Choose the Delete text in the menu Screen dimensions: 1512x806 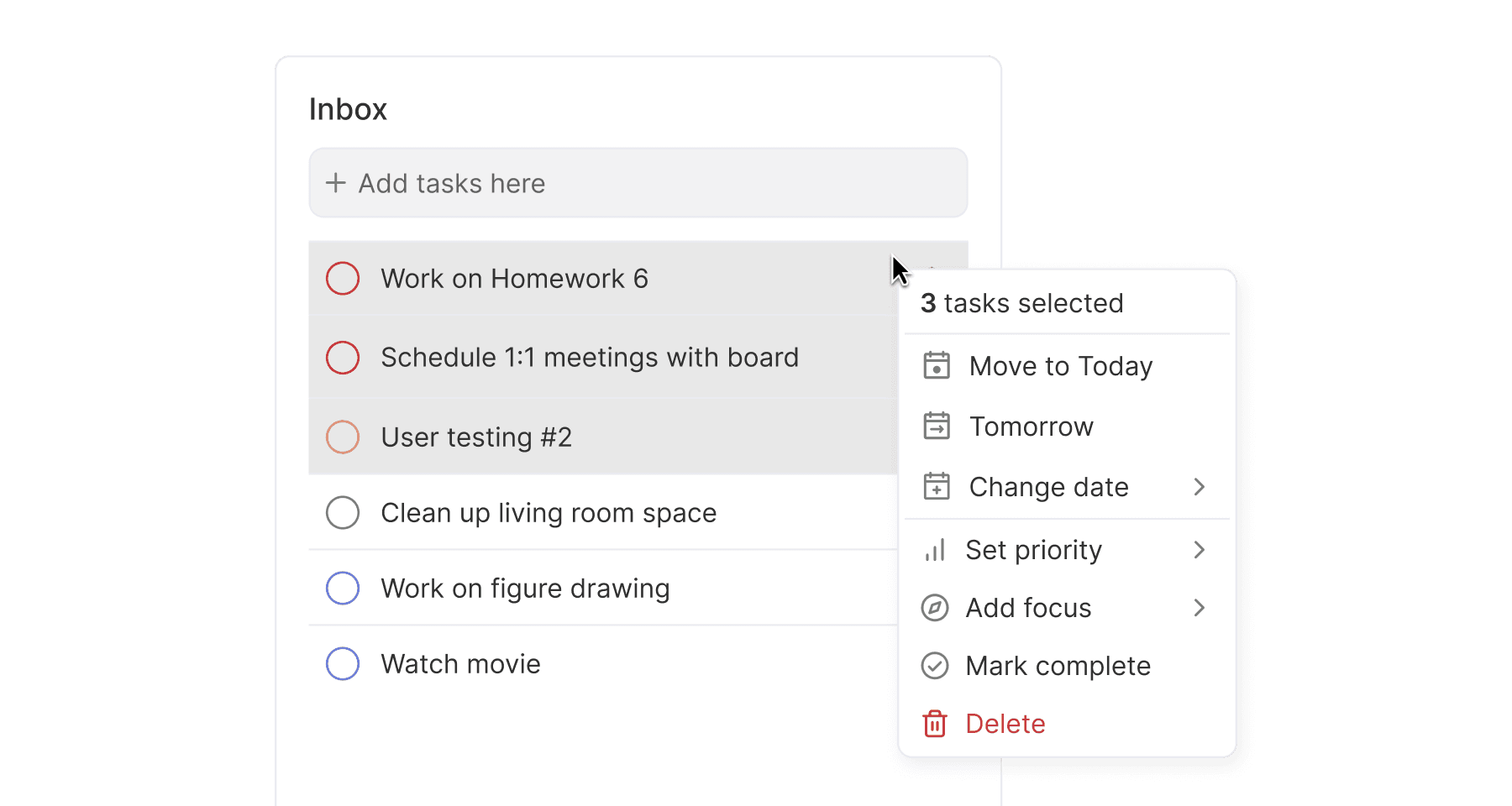coord(1005,724)
